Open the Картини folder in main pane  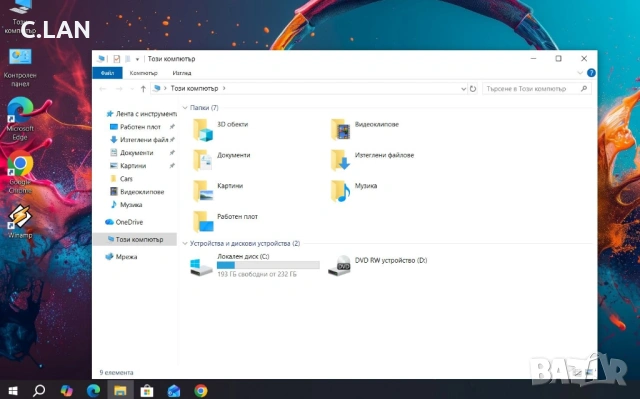click(218, 191)
